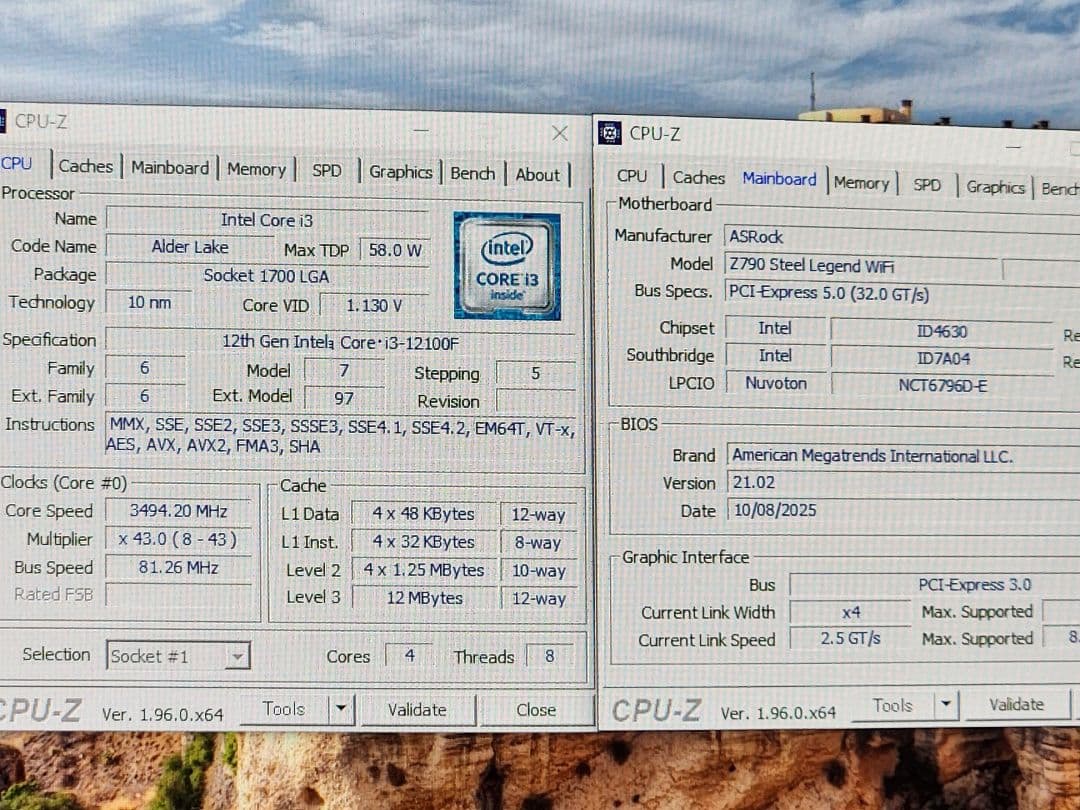Open the Socket #1 selection dropdown

[237, 656]
